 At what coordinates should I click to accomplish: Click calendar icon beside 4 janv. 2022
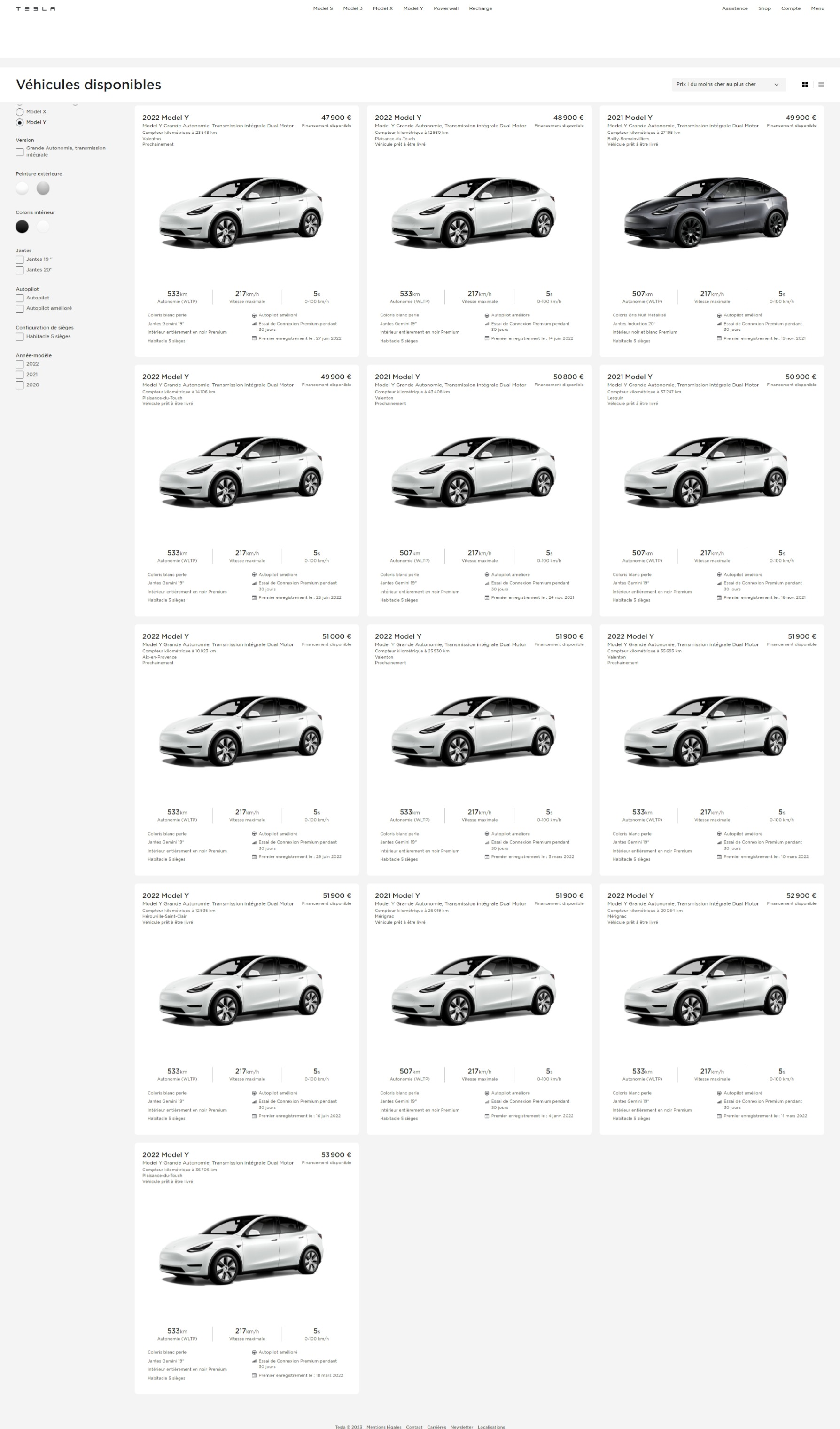pyautogui.click(x=487, y=1116)
